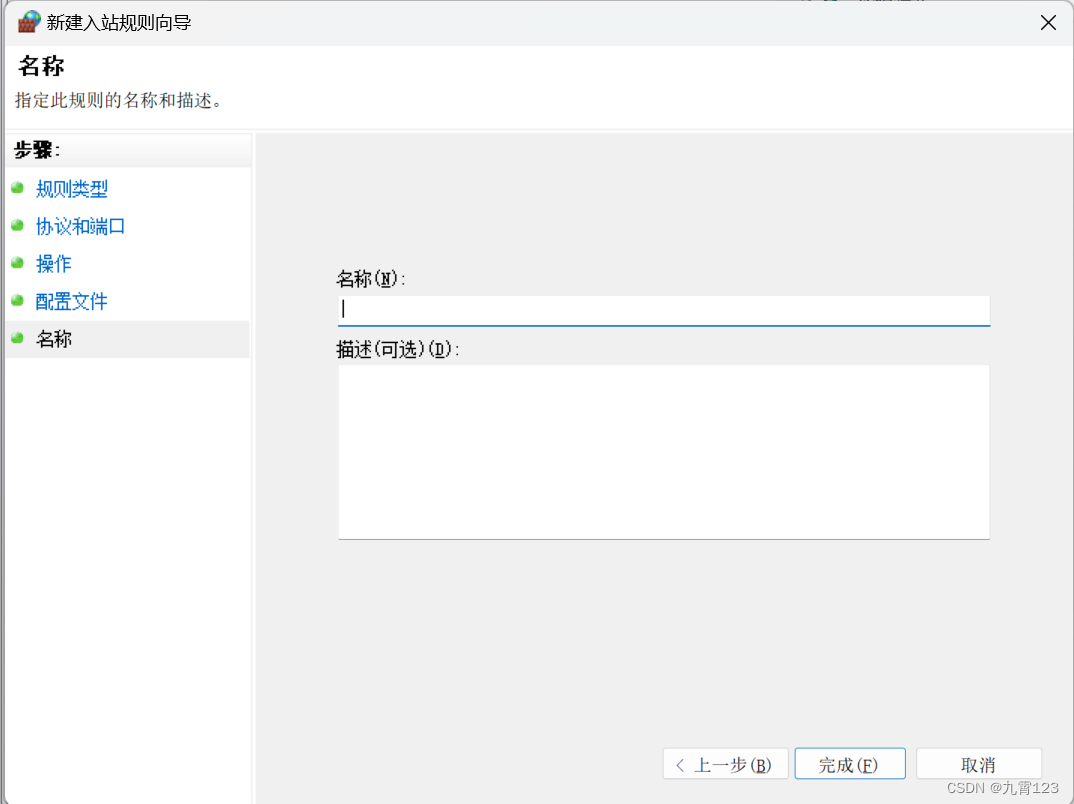This screenshot has height=804, width=1074.
Task: Click into the 描述(可选)(D) text area
Action: [x=664, y=452]
